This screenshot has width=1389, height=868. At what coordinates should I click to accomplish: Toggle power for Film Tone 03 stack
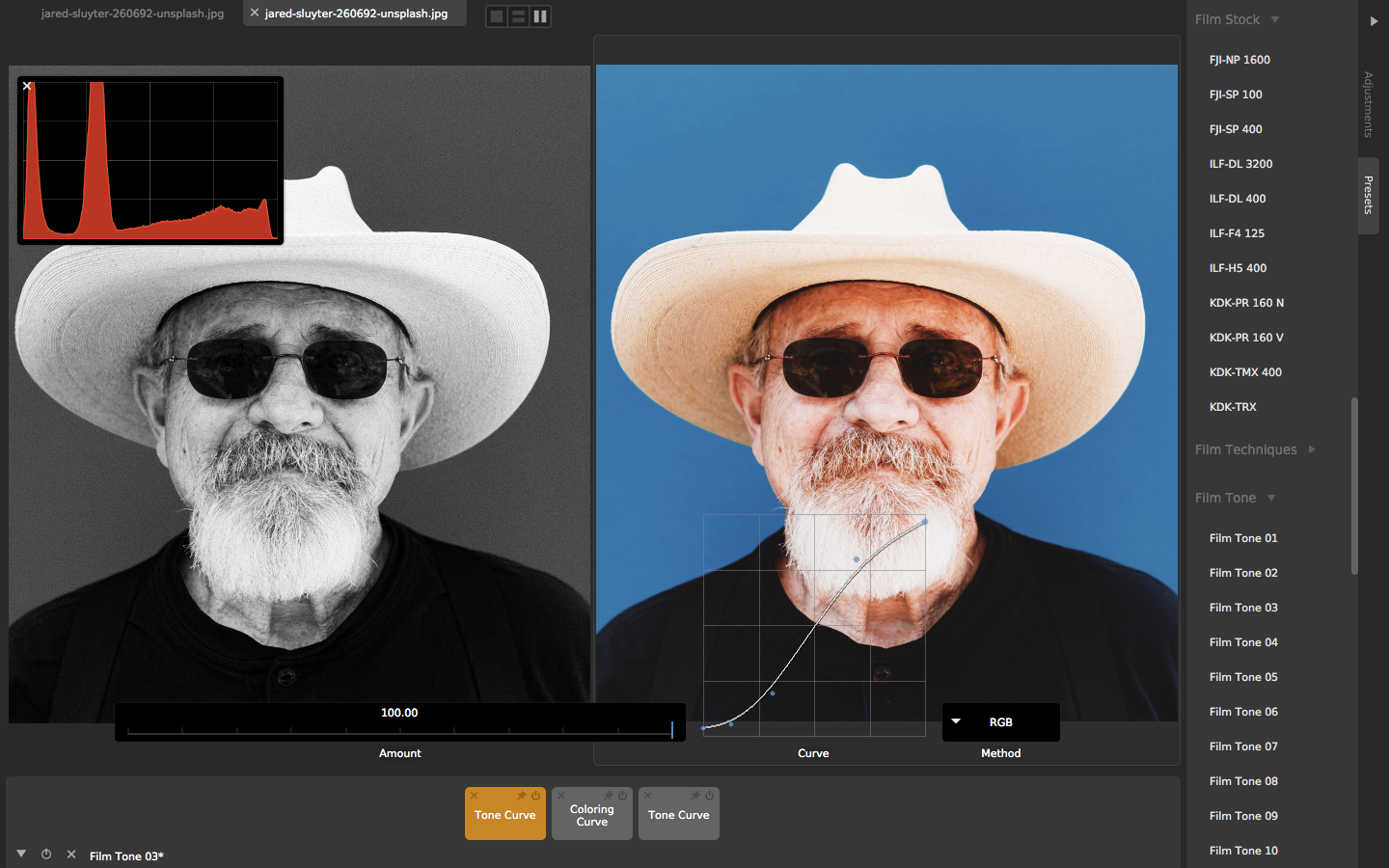[x=46, y=854]
